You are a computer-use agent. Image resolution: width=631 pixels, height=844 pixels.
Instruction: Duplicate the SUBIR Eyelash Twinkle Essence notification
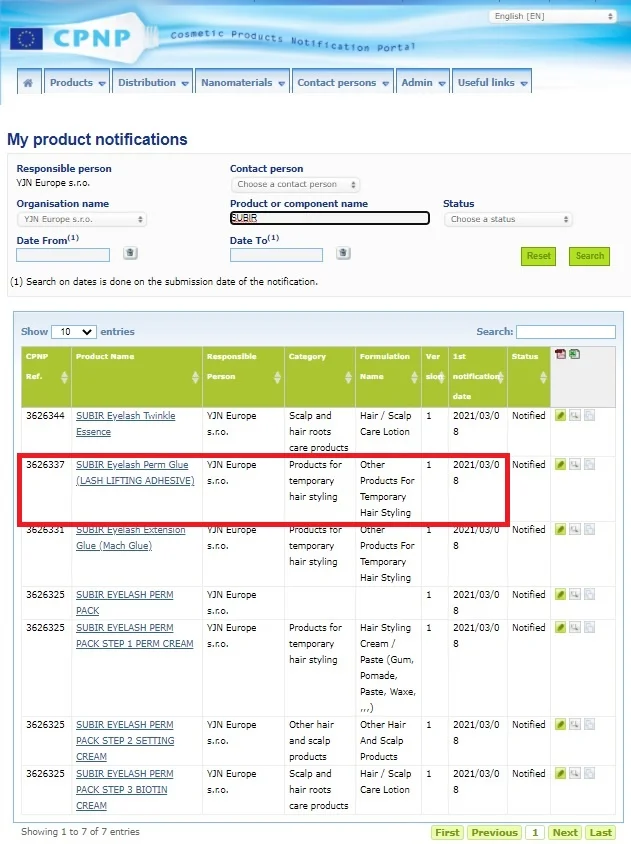tap(590, 416)
